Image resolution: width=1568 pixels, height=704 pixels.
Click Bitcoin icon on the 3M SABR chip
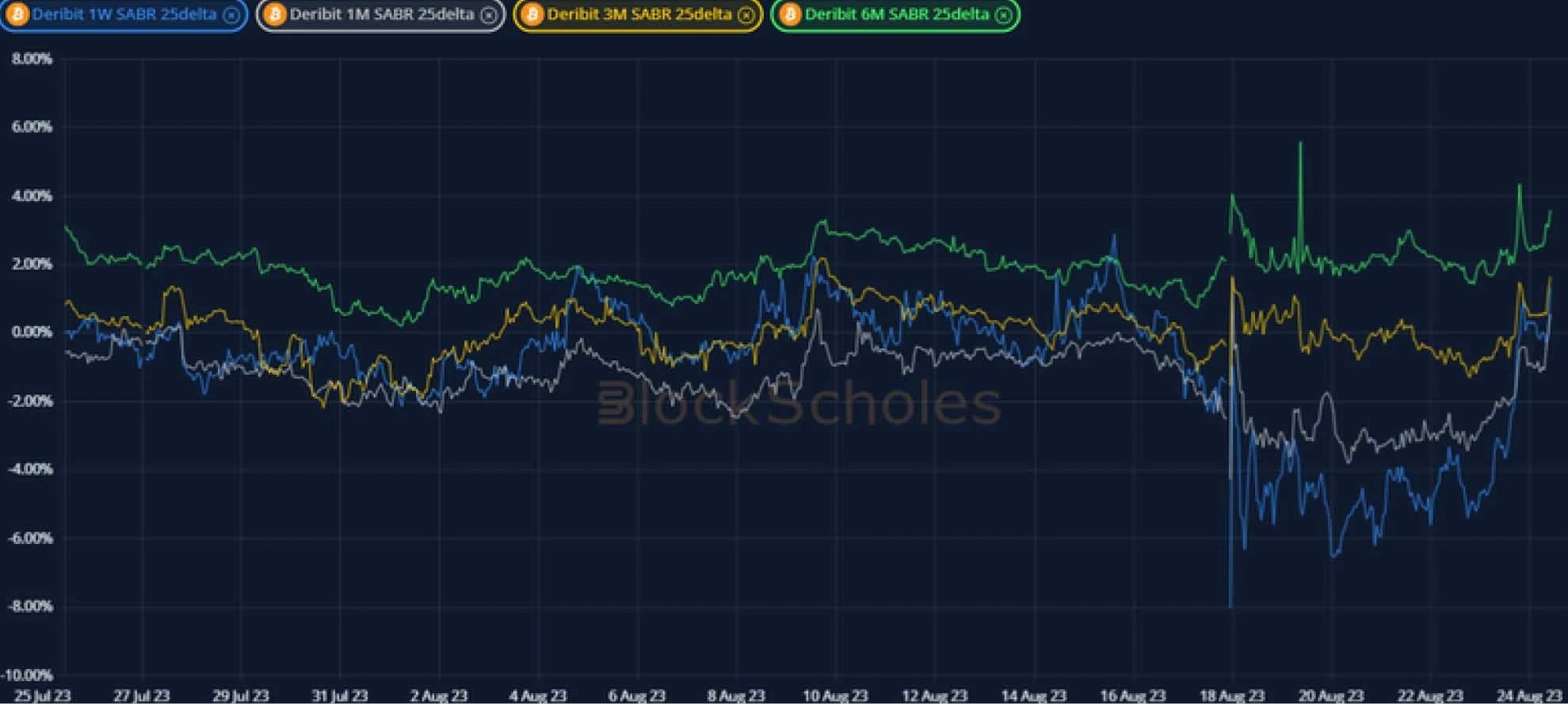[x=532, y=14]
